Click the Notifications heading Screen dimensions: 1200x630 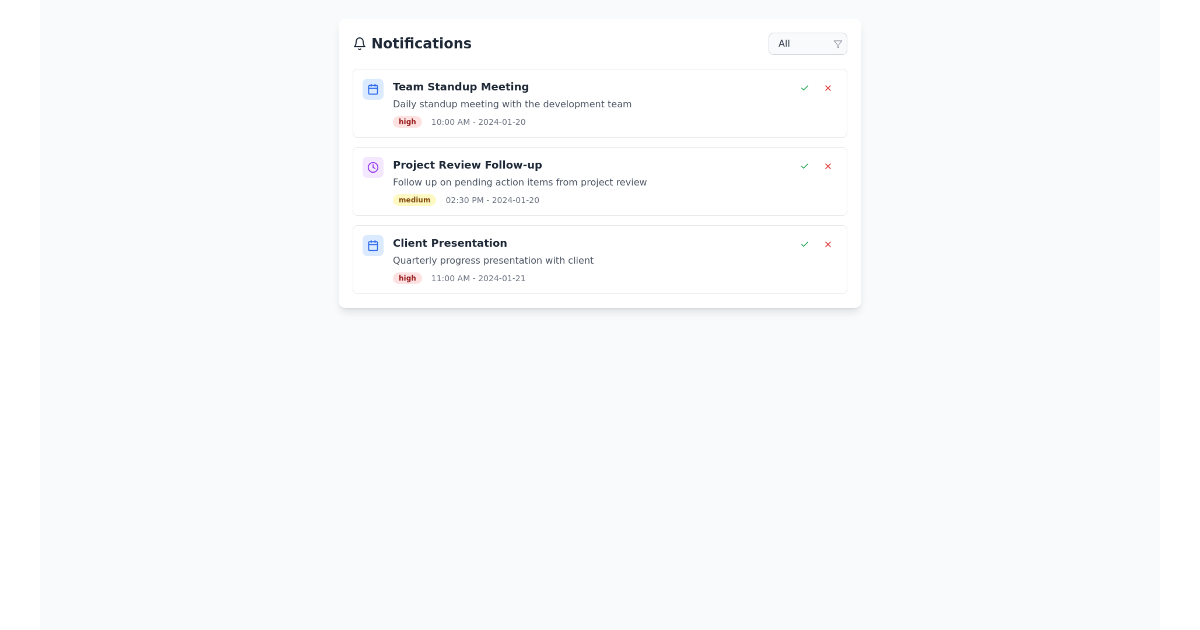pos(421,43)
